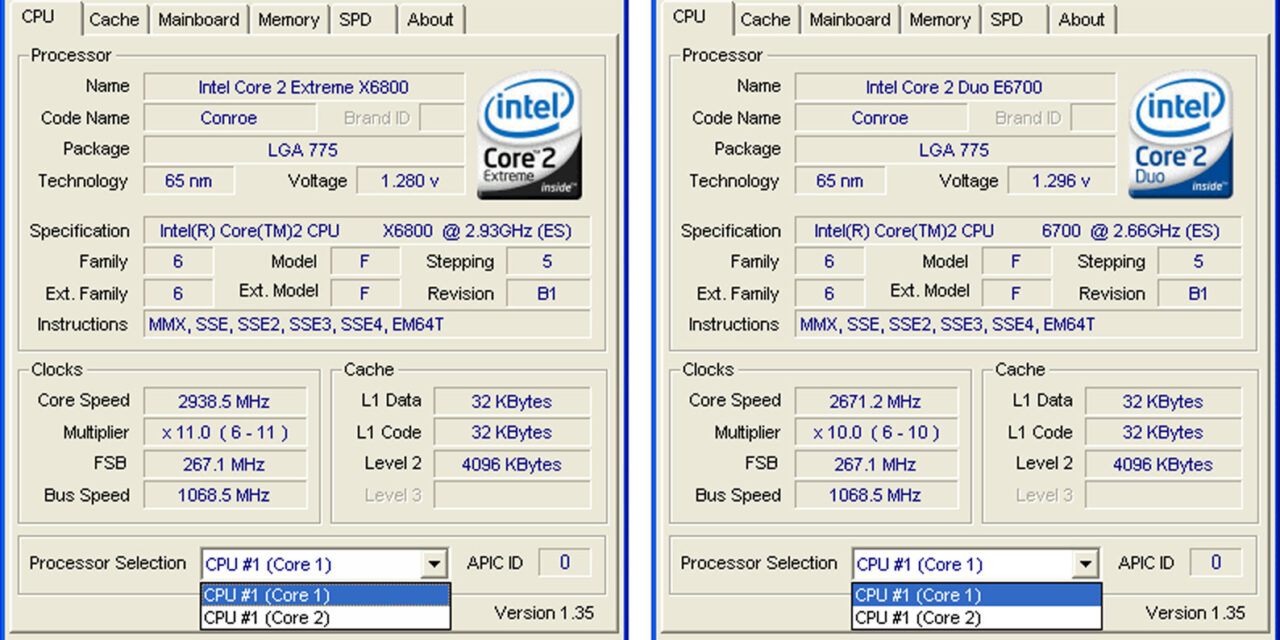Open Memory tab in E6700 window
This screenshot has height=640, width=1280.
(940, 19)
